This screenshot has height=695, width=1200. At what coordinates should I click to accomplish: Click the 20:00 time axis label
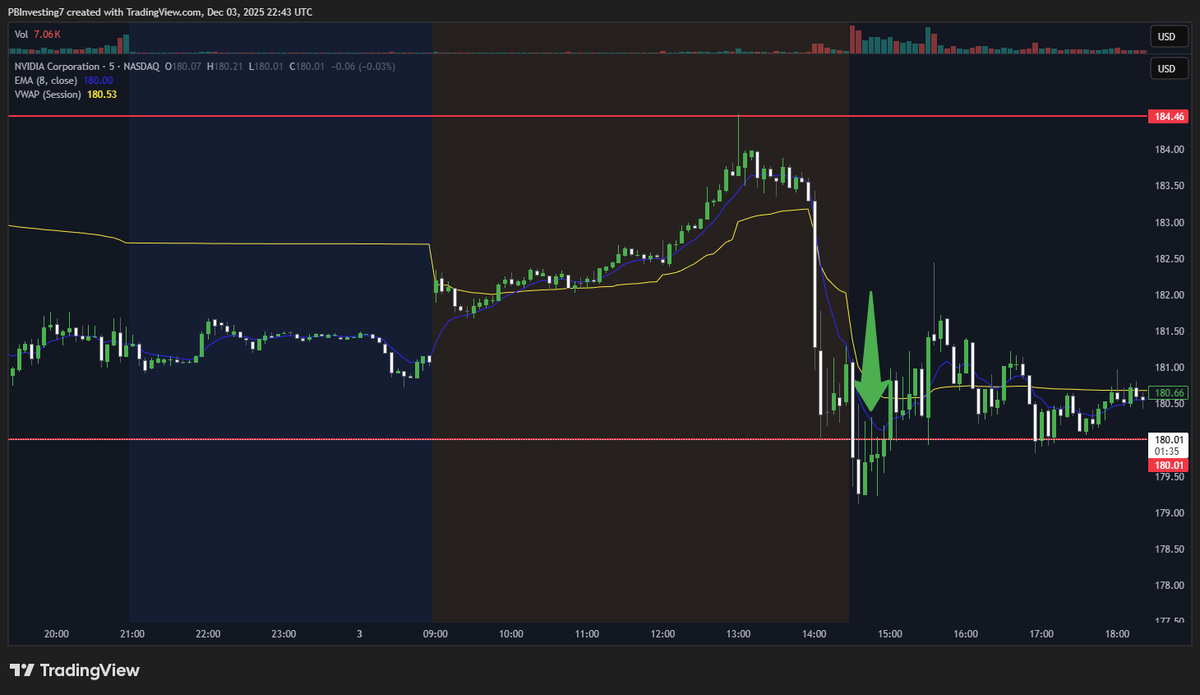pos(56,634)
